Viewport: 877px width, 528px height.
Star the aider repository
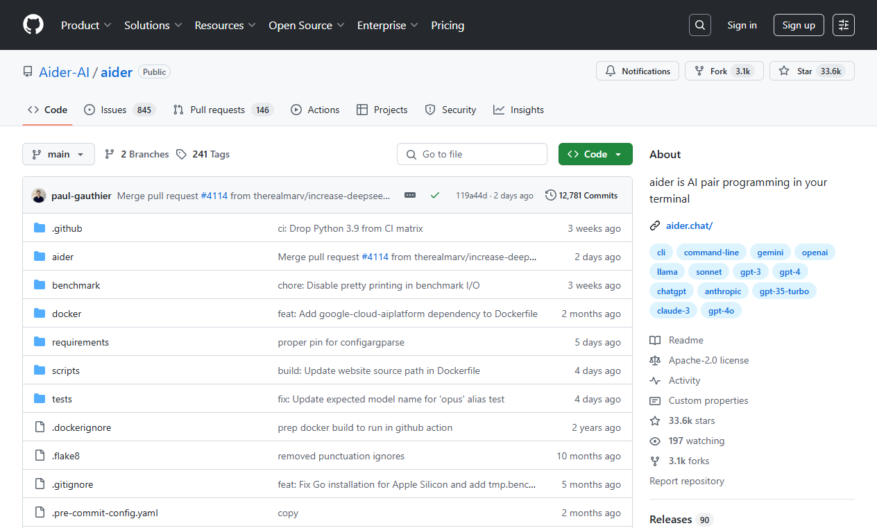[x=812, y=71]
